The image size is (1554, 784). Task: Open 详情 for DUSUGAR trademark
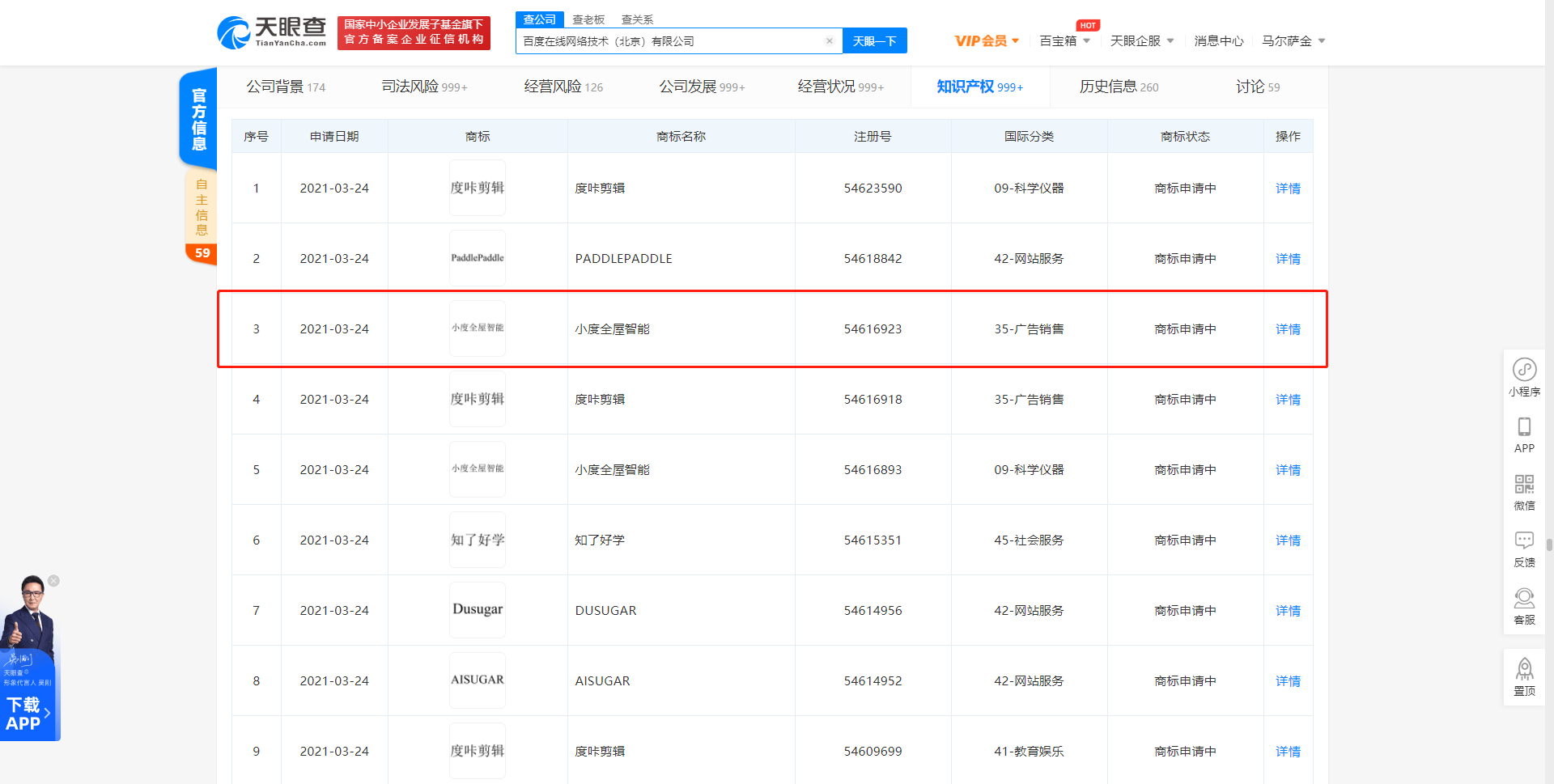click(1288, 610)
